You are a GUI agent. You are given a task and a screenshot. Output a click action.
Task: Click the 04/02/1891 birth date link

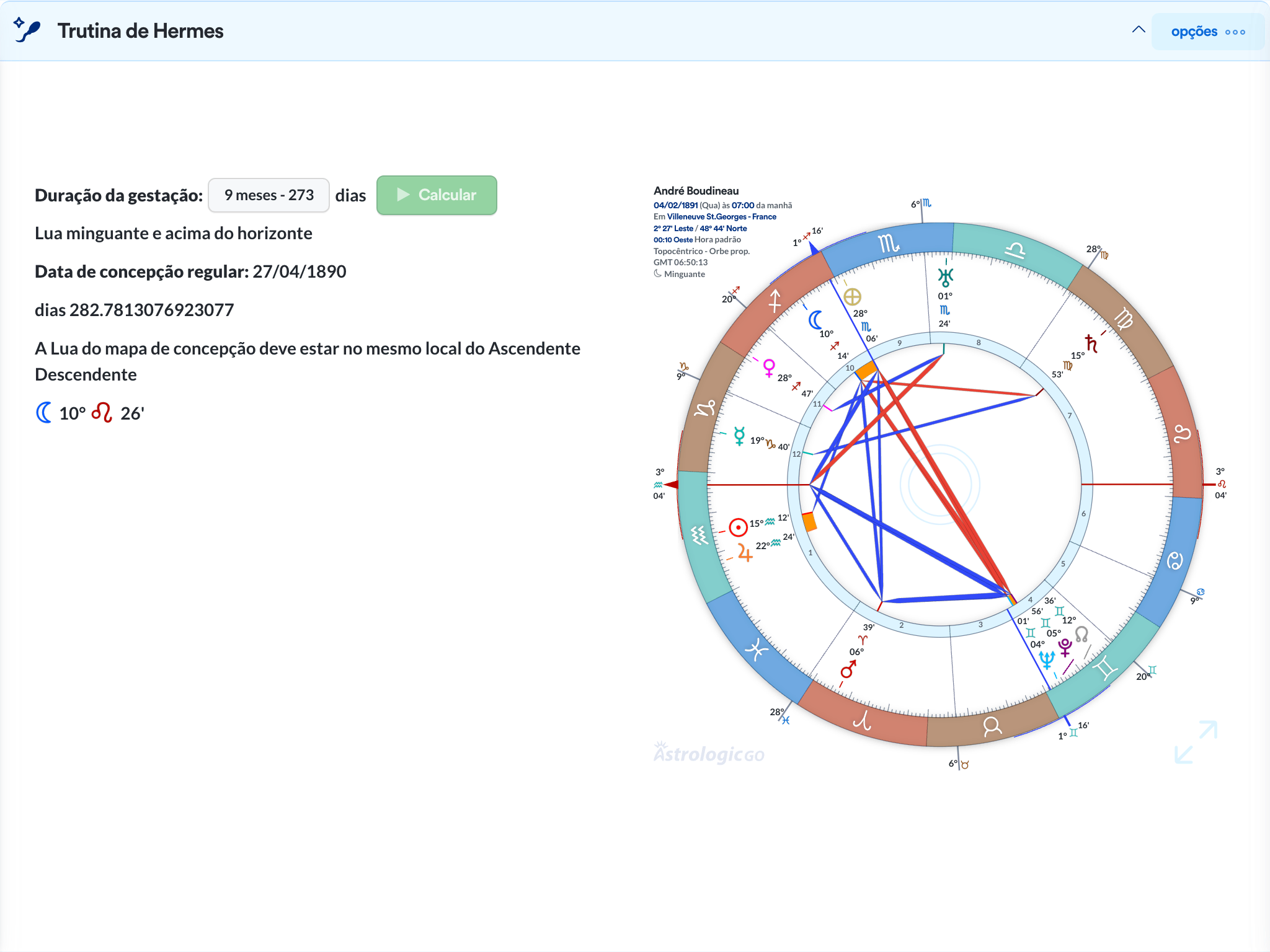point(676,205)
